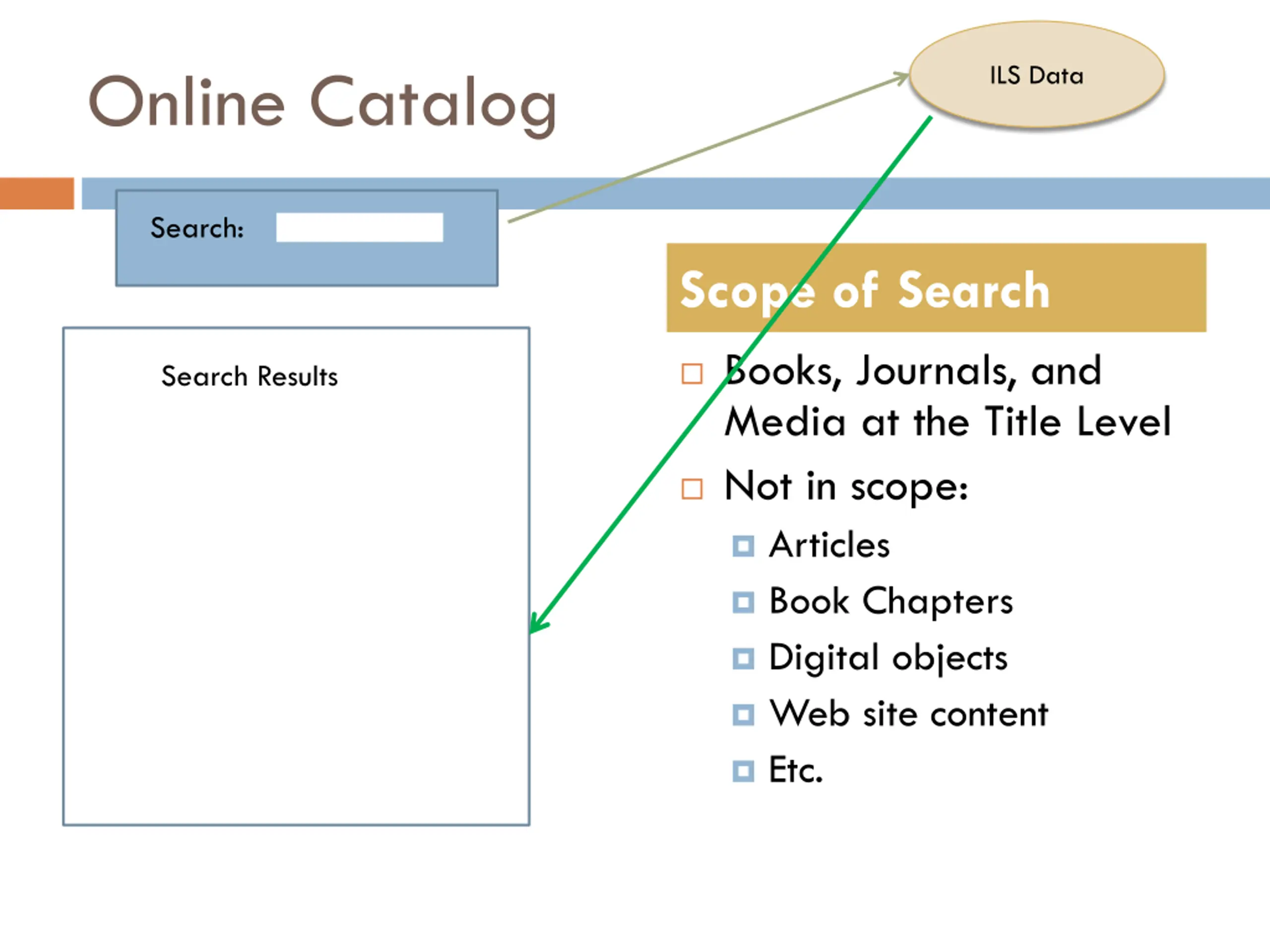Select the 'ILS Data' oval
This screenshot has height=952, width=1270.
1037,74
